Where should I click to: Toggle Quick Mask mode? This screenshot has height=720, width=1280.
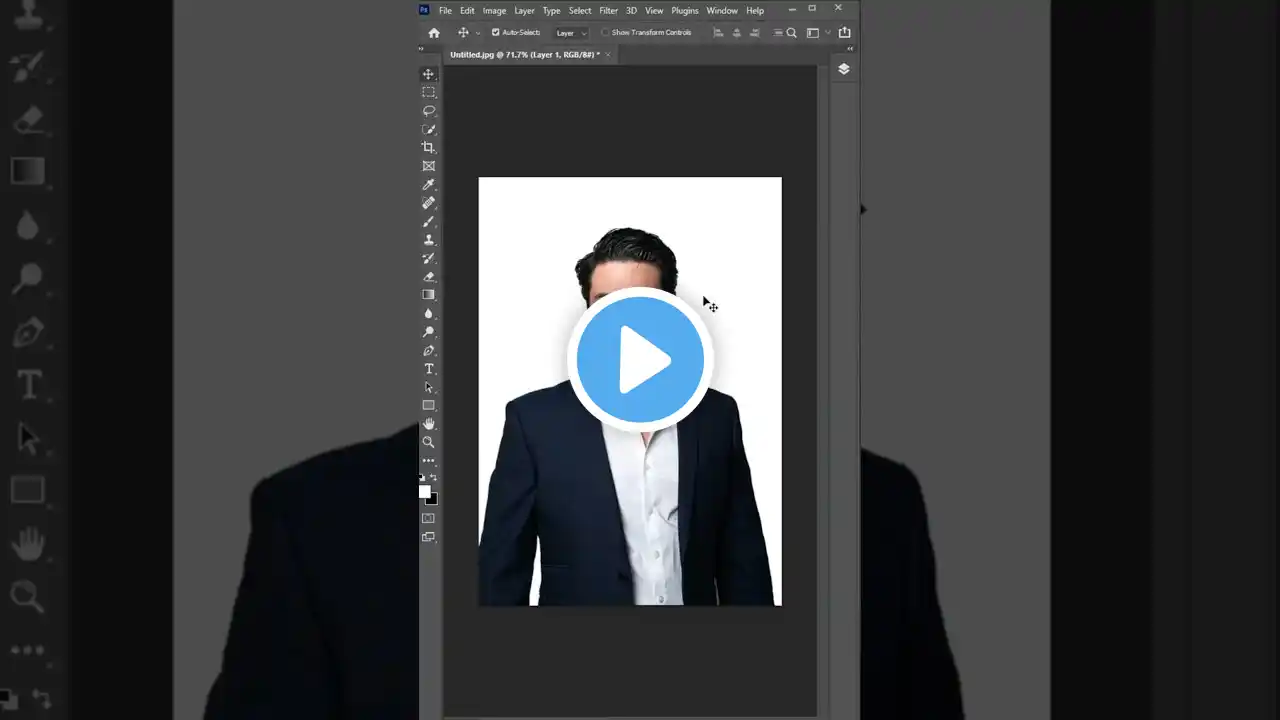[x=428, y=518]
